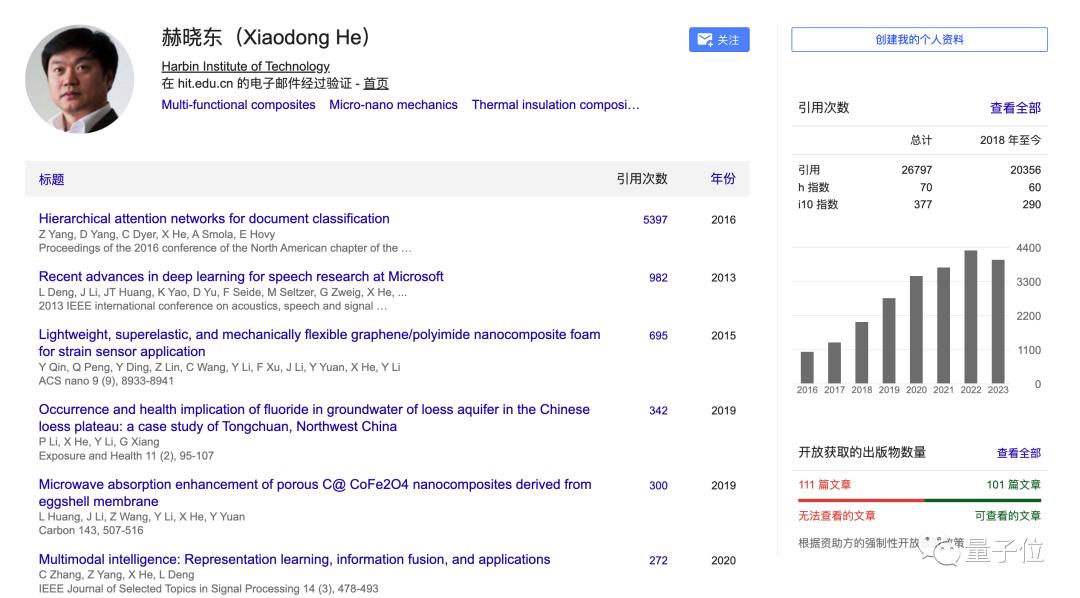This screenshot has height=598, width=1080.
Task: Open the 首页 homepage link
Action: click(376, 84)
